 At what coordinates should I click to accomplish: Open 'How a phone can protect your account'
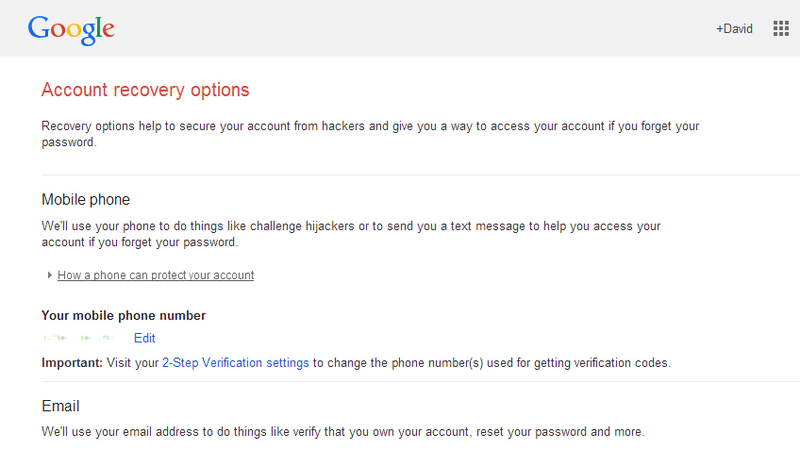156,275
